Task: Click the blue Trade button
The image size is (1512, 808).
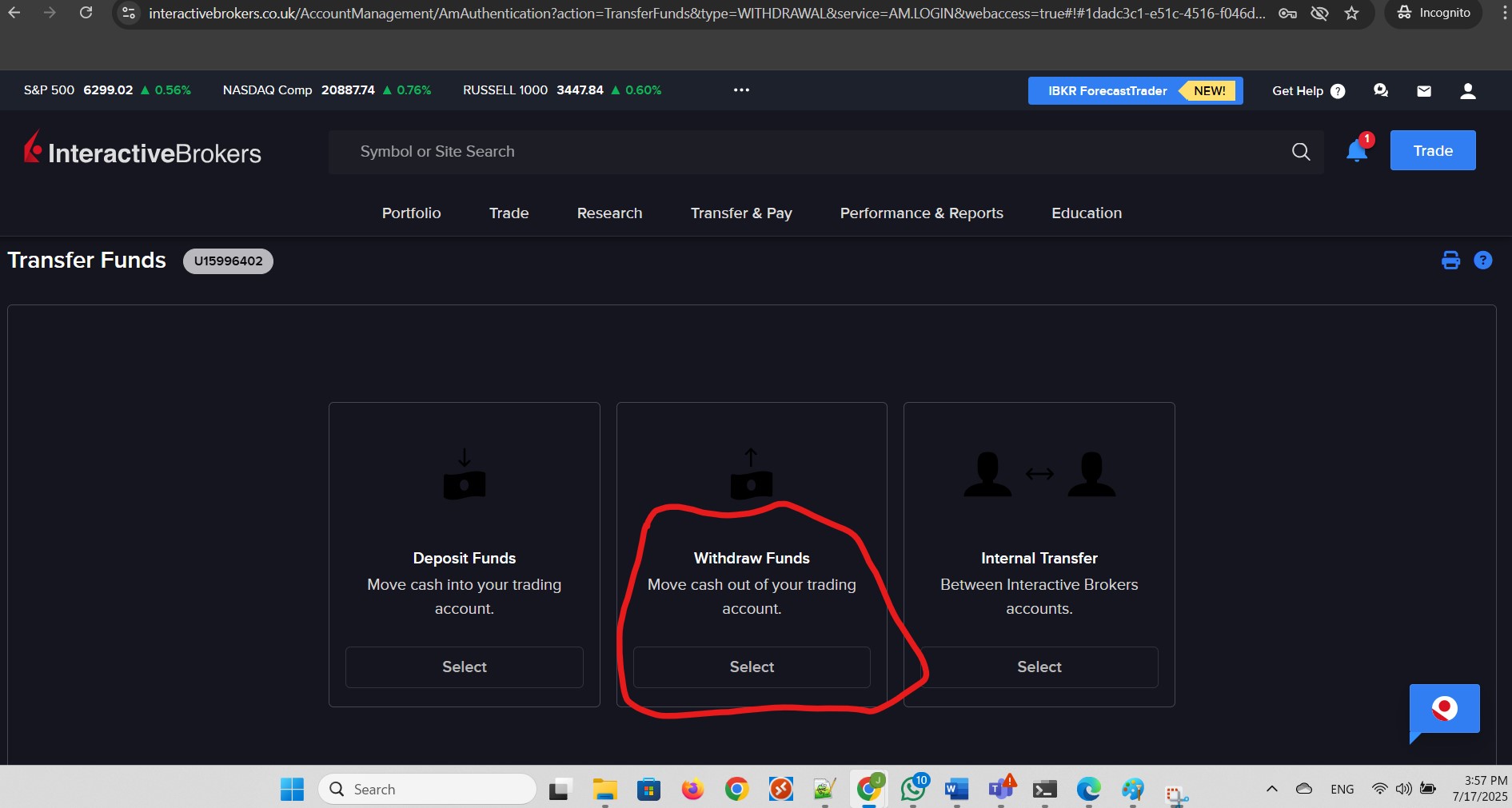Action: (1433, 150)
